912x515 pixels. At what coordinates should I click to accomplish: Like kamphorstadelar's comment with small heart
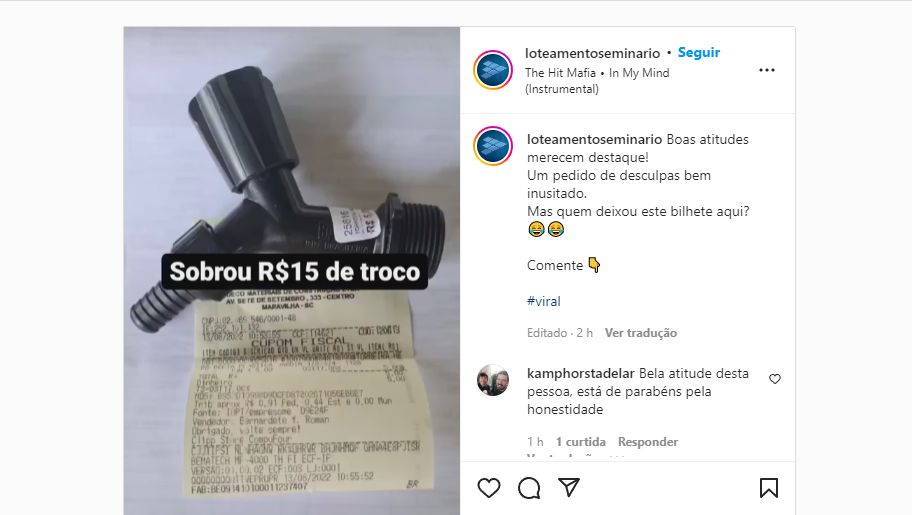pos(775,379)
